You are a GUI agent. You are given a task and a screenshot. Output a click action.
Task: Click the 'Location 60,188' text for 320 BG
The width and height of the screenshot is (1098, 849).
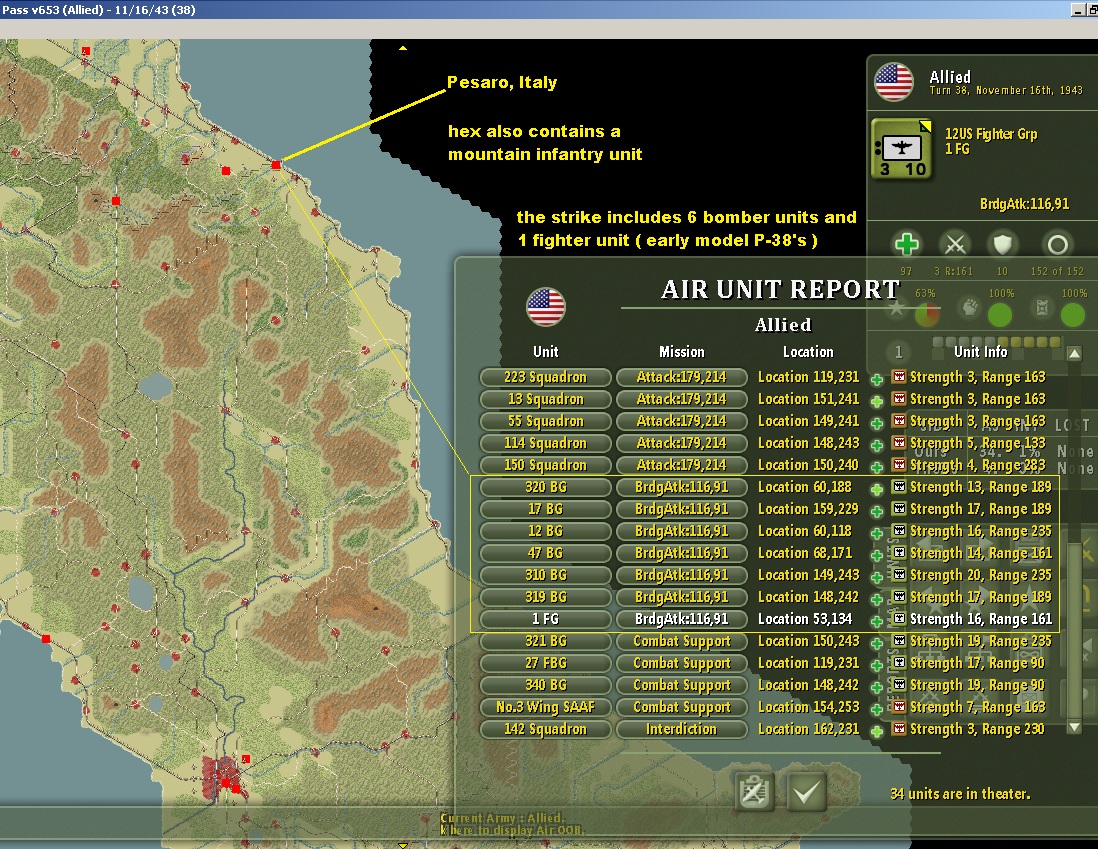pyautogui.click(x=805, y=487)
